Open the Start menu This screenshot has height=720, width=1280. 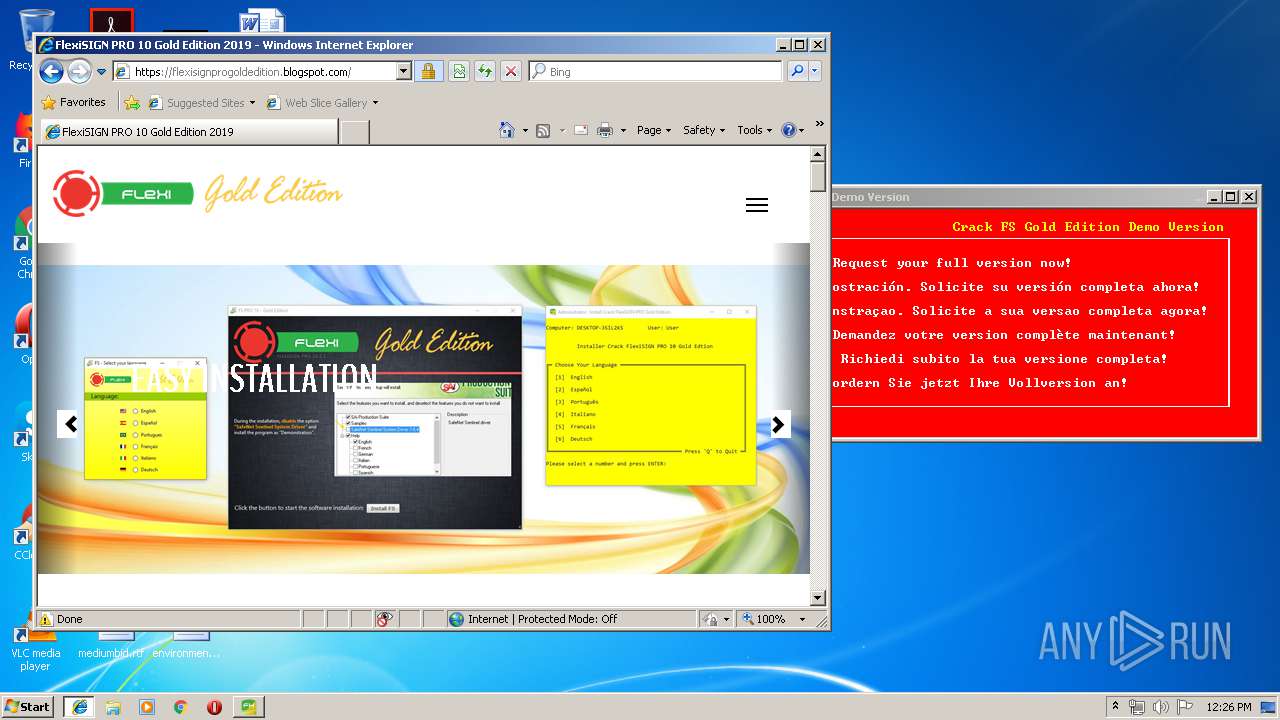pos(28,706)
